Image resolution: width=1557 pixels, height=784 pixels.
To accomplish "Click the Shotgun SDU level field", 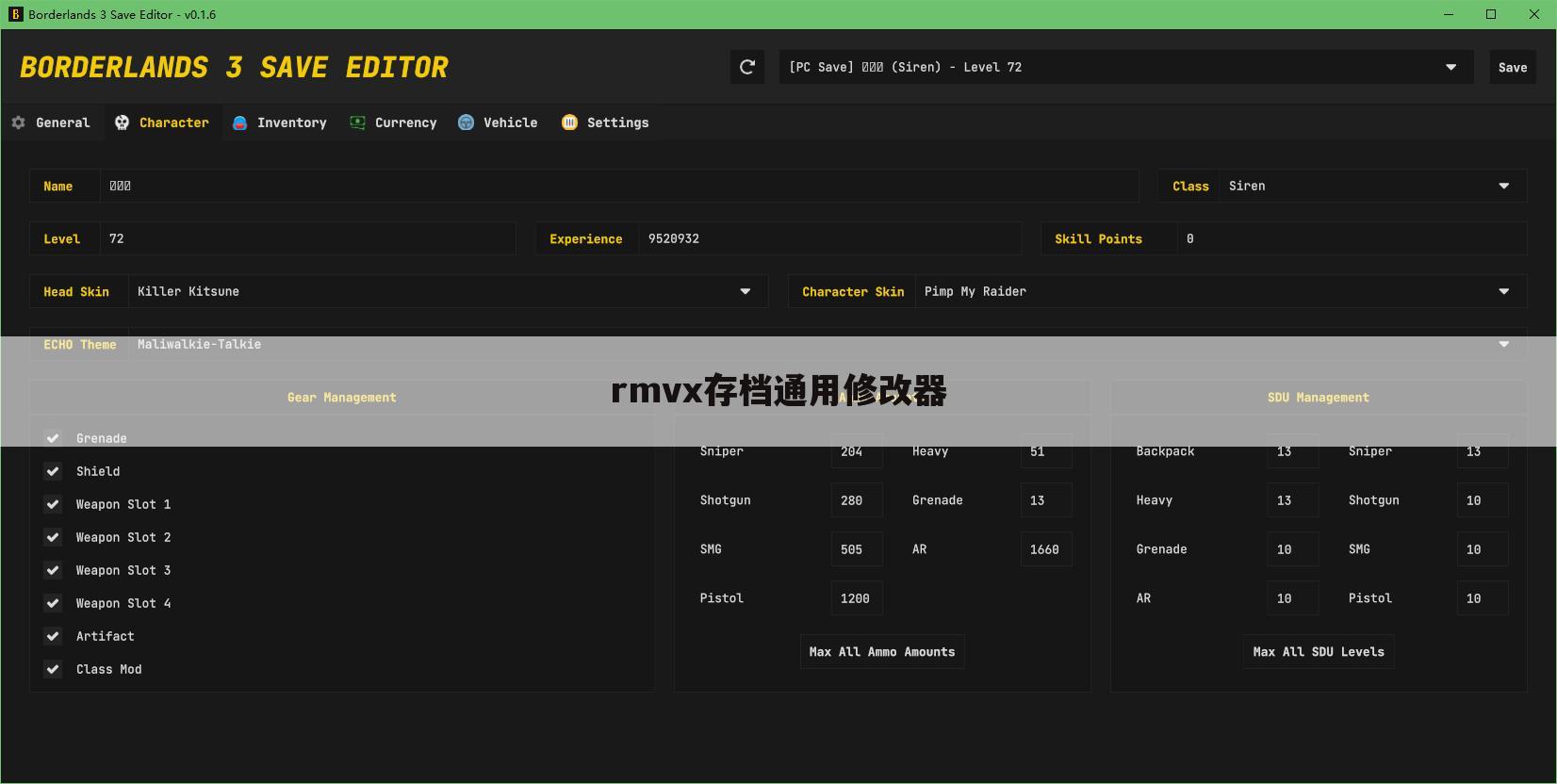I will coord(1483,500).
